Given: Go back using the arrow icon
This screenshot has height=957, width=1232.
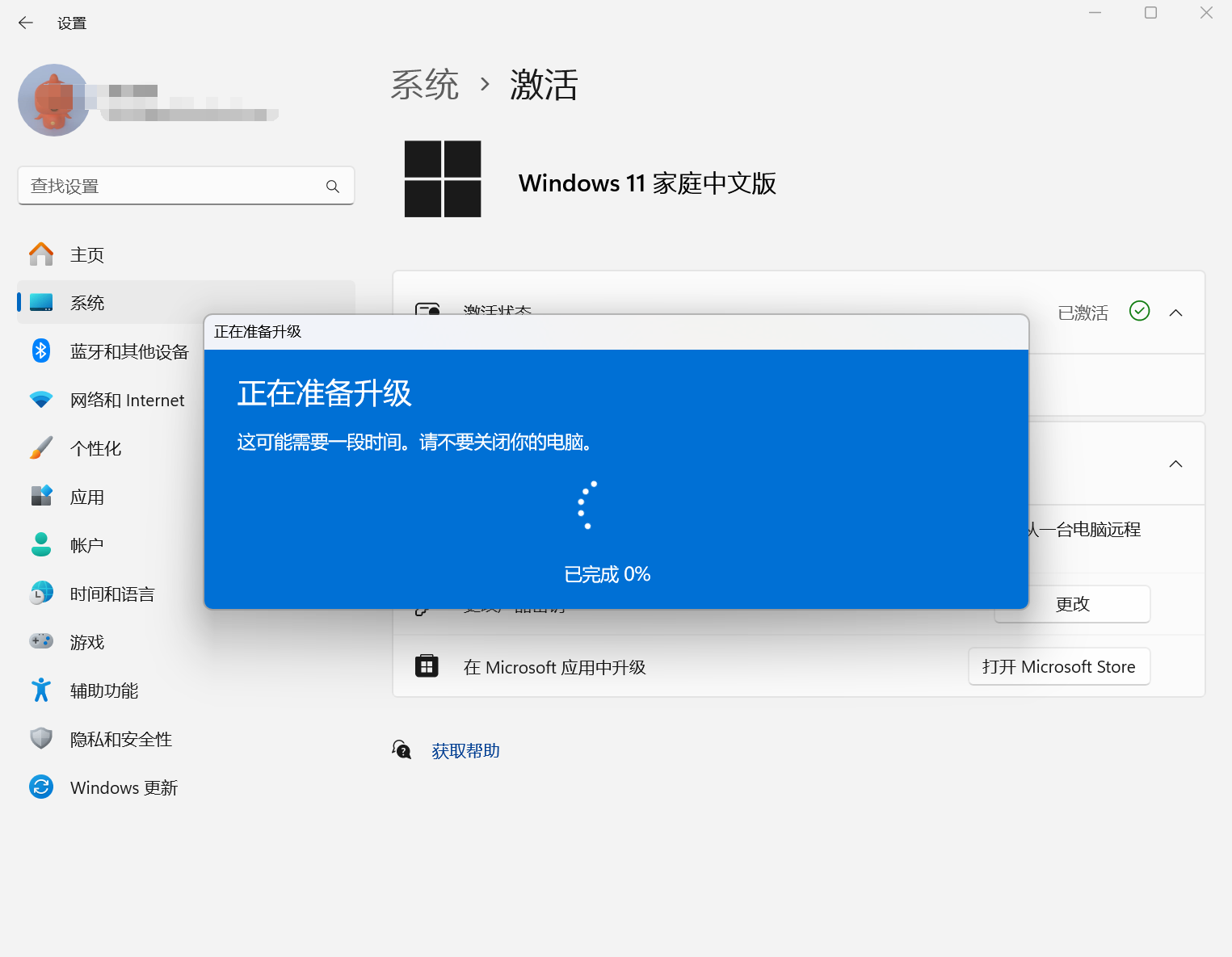Looking at the screenshot, I should pos(26,23).
